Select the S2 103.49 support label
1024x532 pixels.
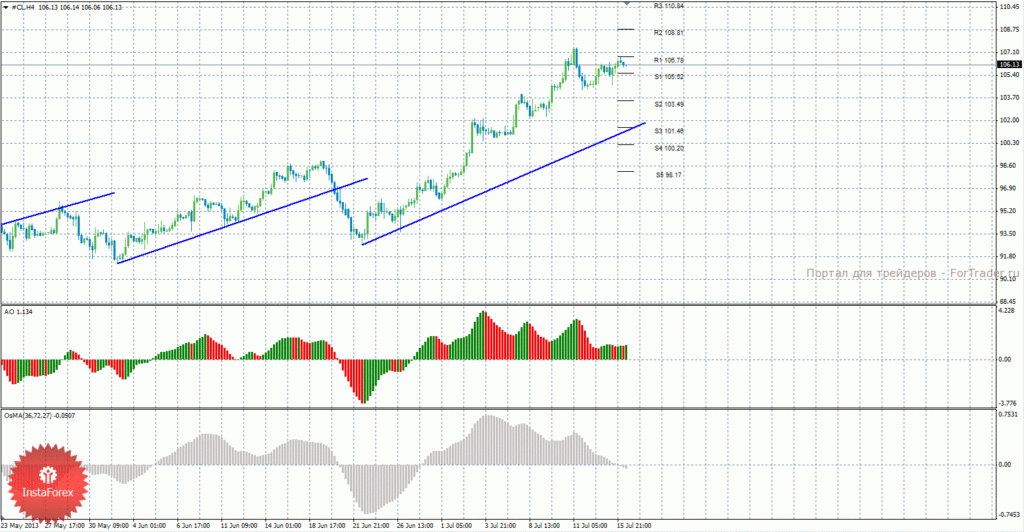[x=669, y=104]
